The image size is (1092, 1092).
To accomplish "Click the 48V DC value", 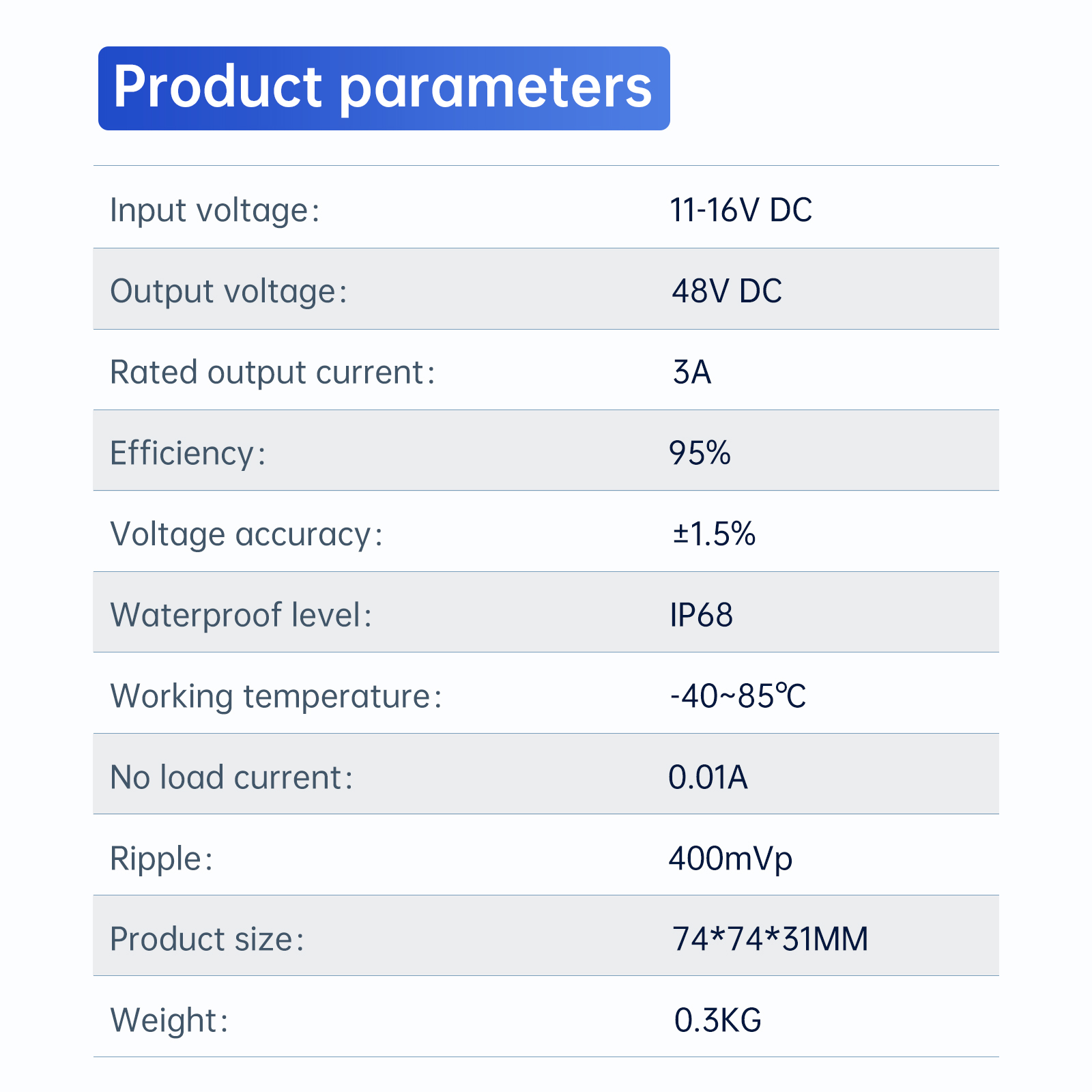I will point(727,291).
